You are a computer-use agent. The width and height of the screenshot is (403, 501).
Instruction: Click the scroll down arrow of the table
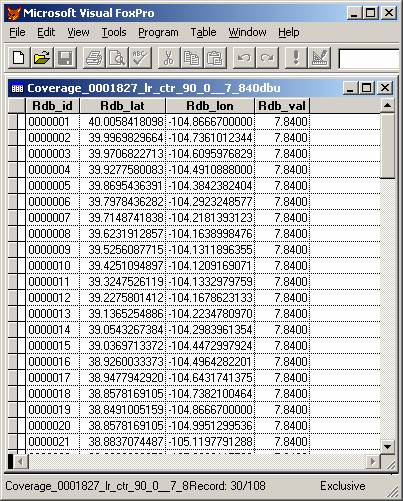(387, 446)
